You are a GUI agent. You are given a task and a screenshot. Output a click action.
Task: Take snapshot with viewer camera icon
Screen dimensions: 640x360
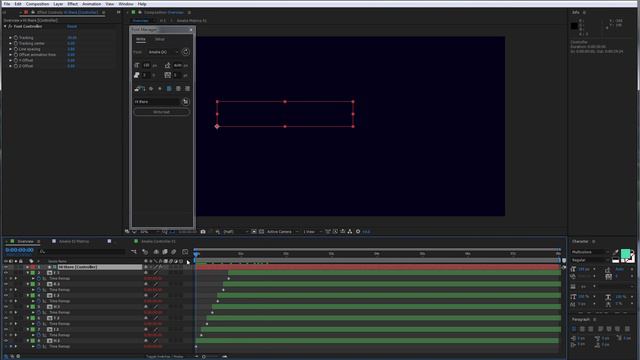203,232
